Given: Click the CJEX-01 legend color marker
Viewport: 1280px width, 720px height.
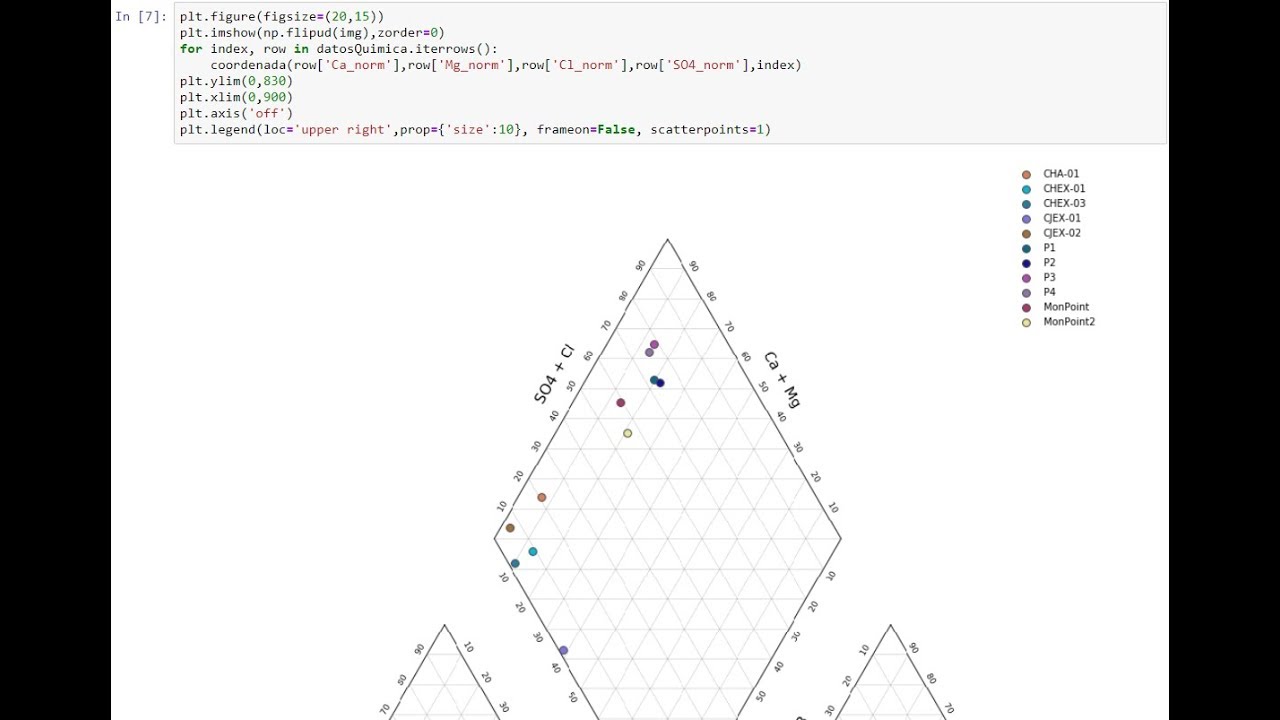Looking at the screenshot, I should click(1026, 218).
